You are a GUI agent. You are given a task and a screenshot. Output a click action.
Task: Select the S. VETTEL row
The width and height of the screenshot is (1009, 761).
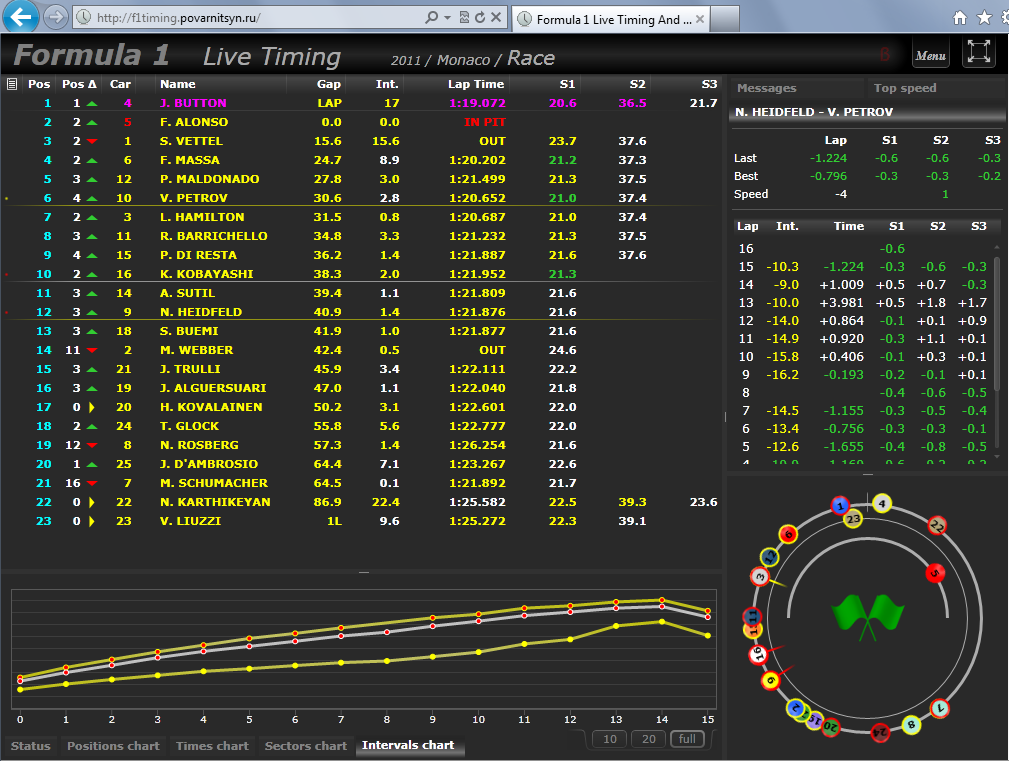coord(360,141)
